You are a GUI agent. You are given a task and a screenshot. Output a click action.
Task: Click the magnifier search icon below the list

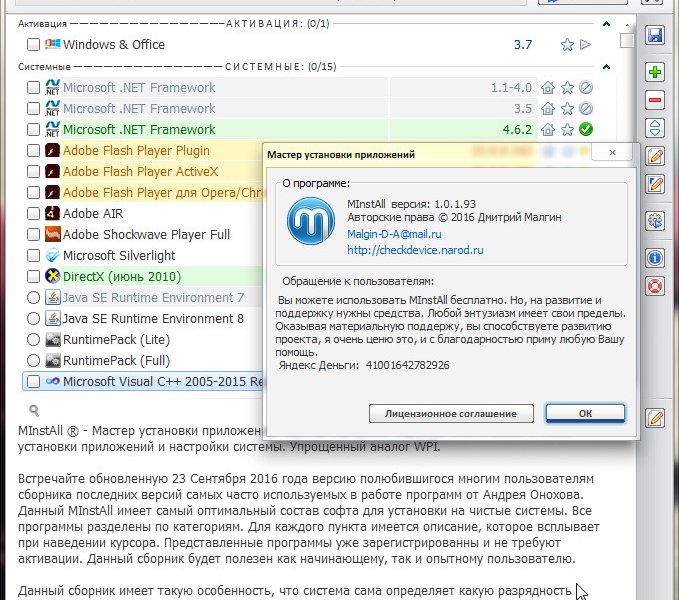tap(34, 410)
